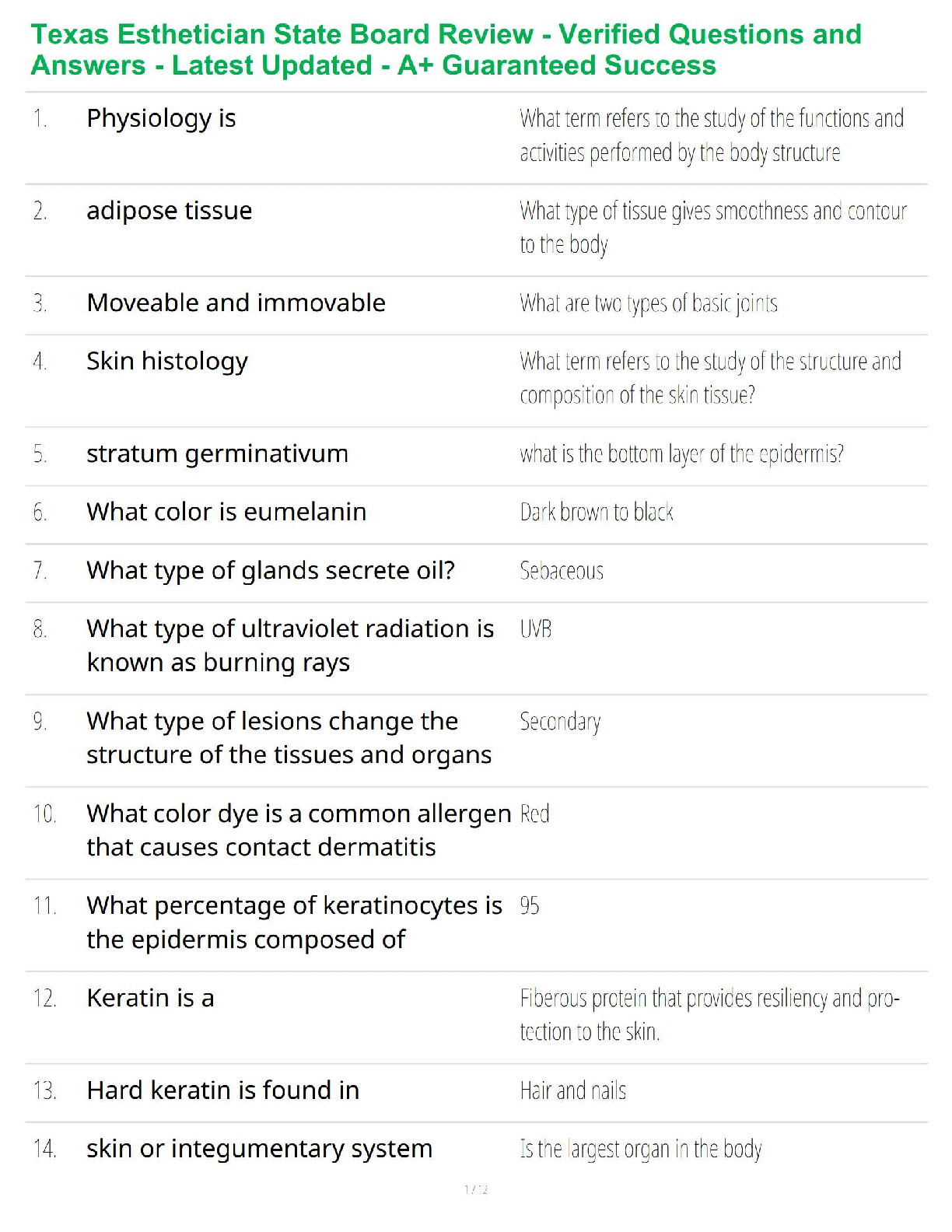
Task: Click the "UVB" answer text
Action: click(x=536, y=629)
